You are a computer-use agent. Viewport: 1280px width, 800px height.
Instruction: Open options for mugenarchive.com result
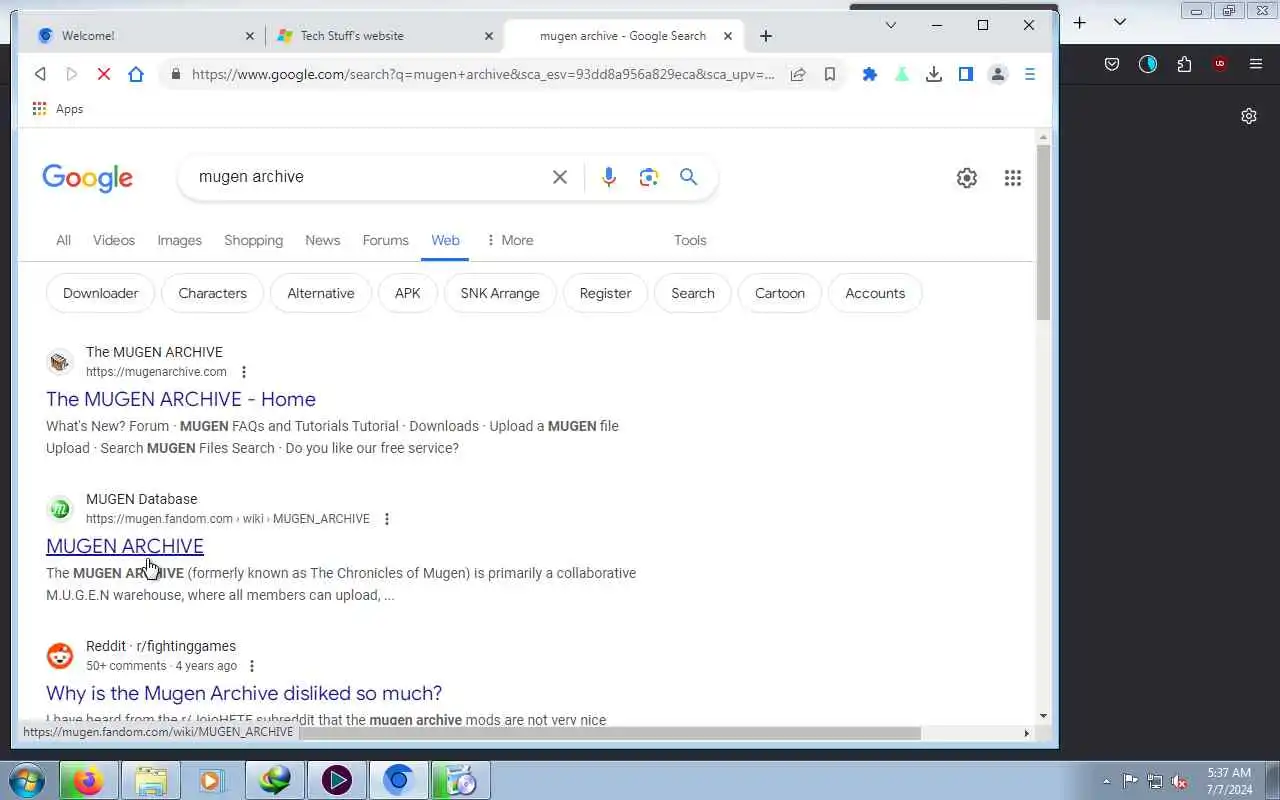(x=243, y=372)
